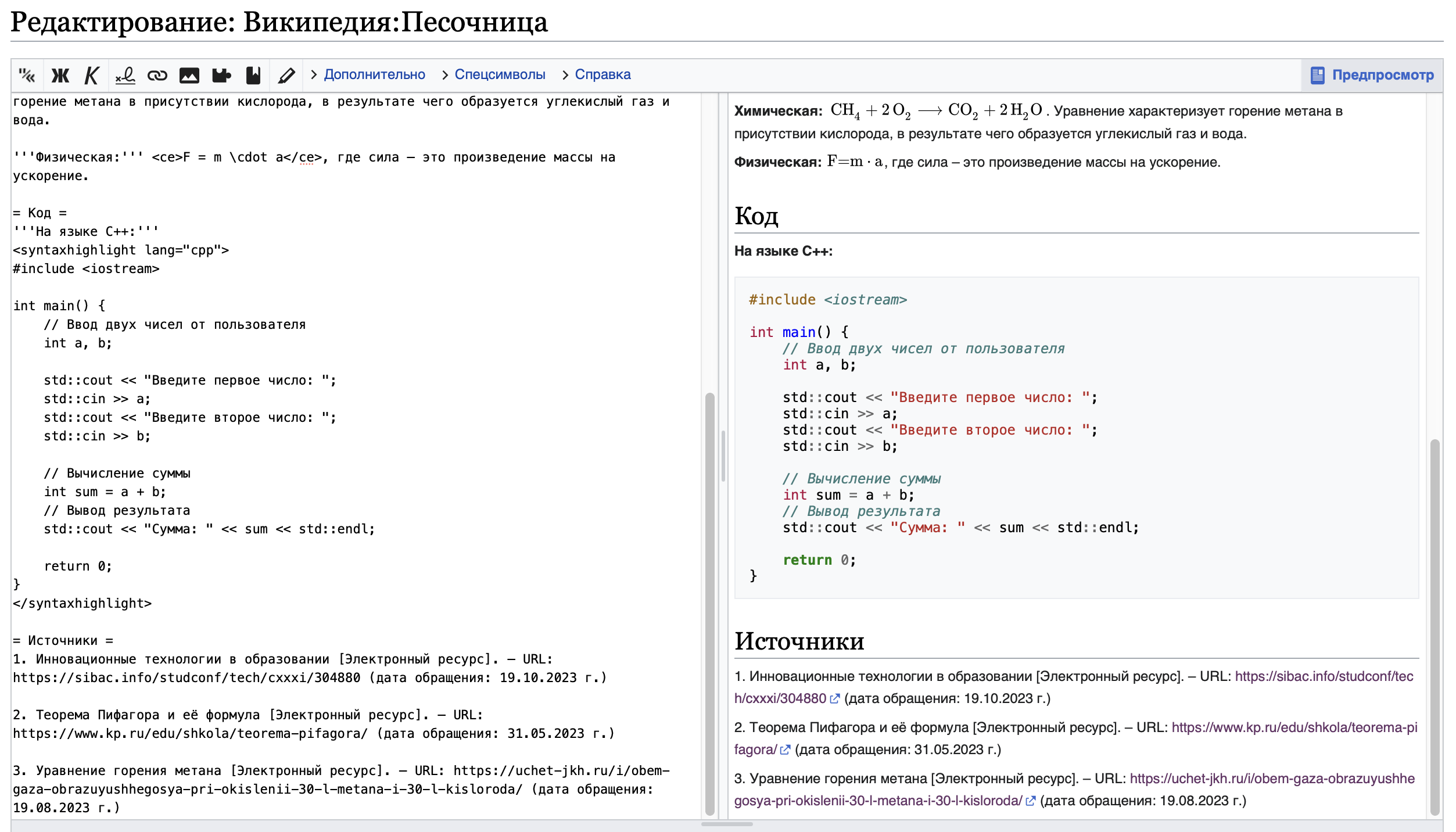The image size is (1456, 832).
Task: Click the misspelled "</ce>" tag in editor
Action: (x=302, y=157)
